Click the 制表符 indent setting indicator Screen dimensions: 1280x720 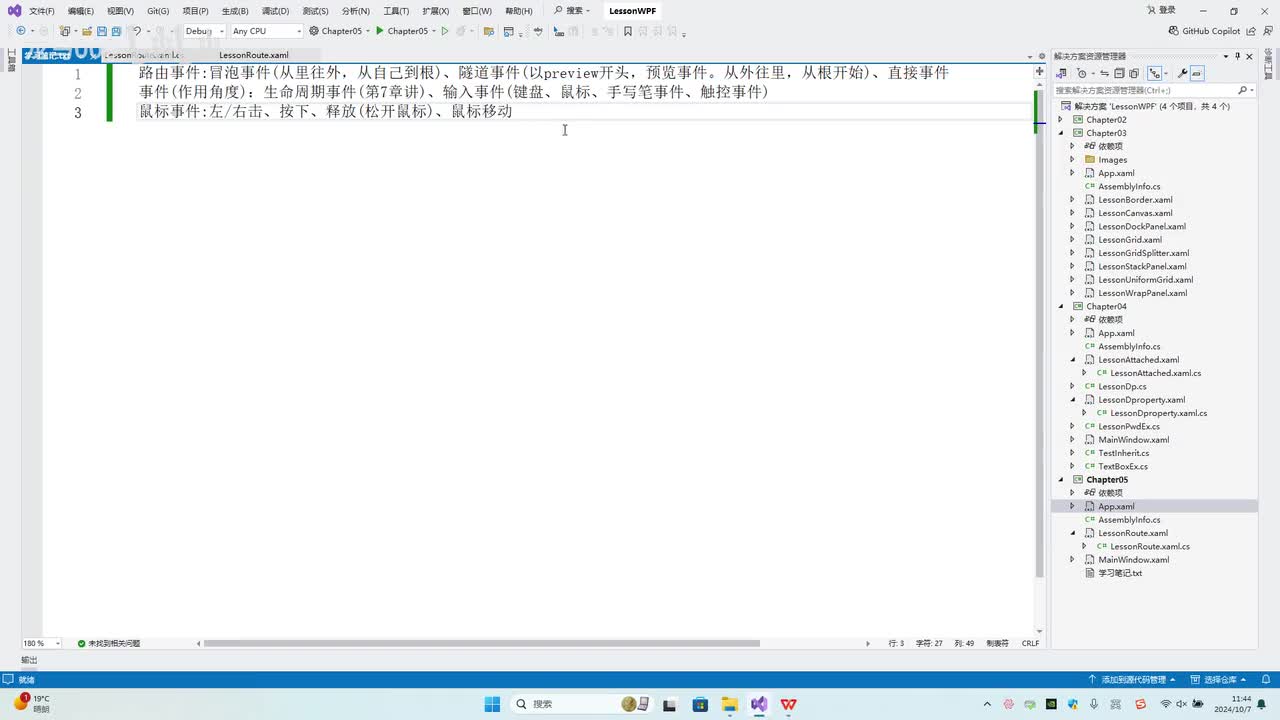coord(997,643)
